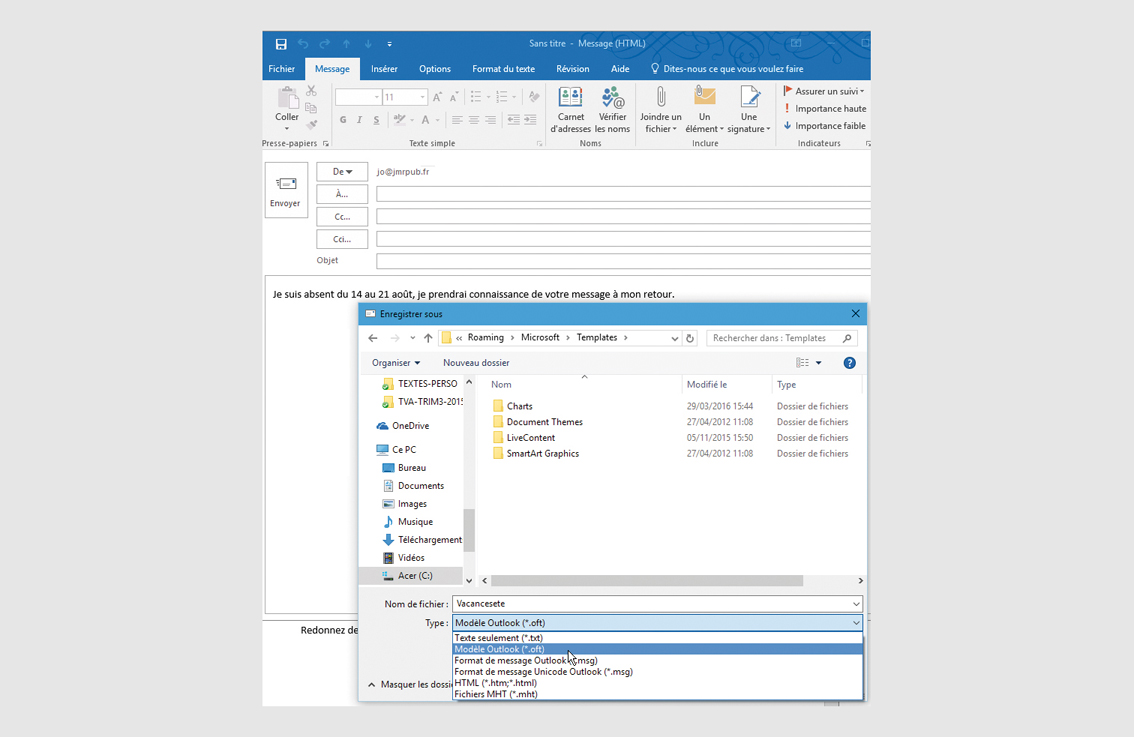The height and width of the screenshot is (737, 1134).
Task: Open the Fichier tab
Action: 281,69
